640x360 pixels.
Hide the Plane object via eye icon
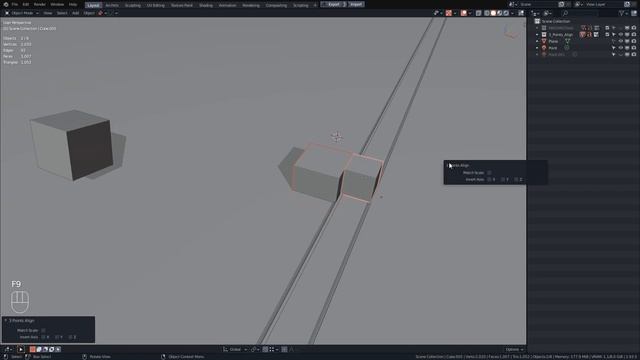click(x=620, y=41)
